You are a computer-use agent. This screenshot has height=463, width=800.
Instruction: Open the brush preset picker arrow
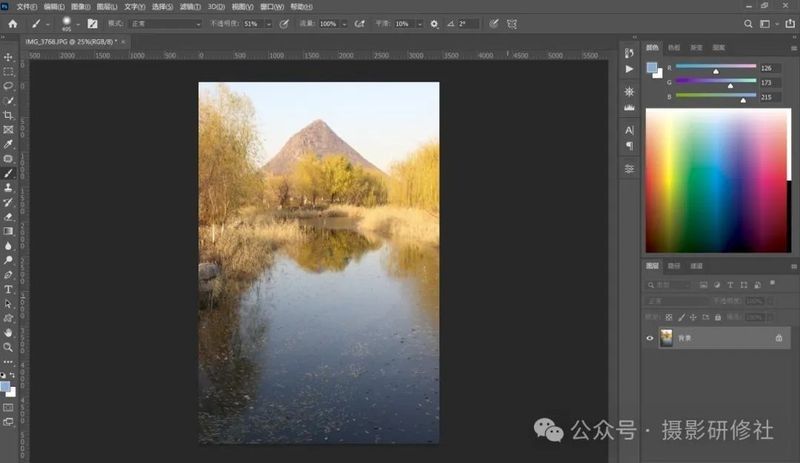[78, 24]
